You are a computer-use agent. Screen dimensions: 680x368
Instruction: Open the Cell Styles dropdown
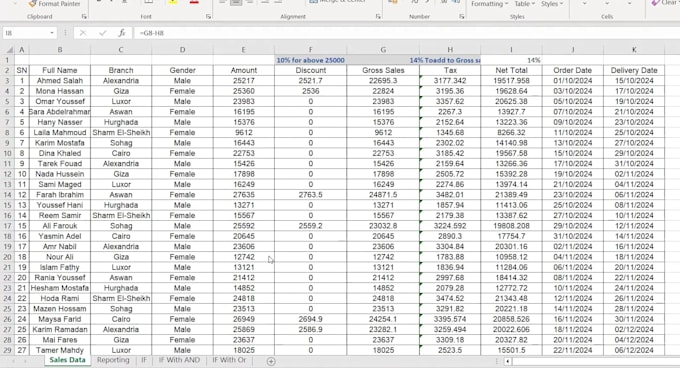(552, 4)
